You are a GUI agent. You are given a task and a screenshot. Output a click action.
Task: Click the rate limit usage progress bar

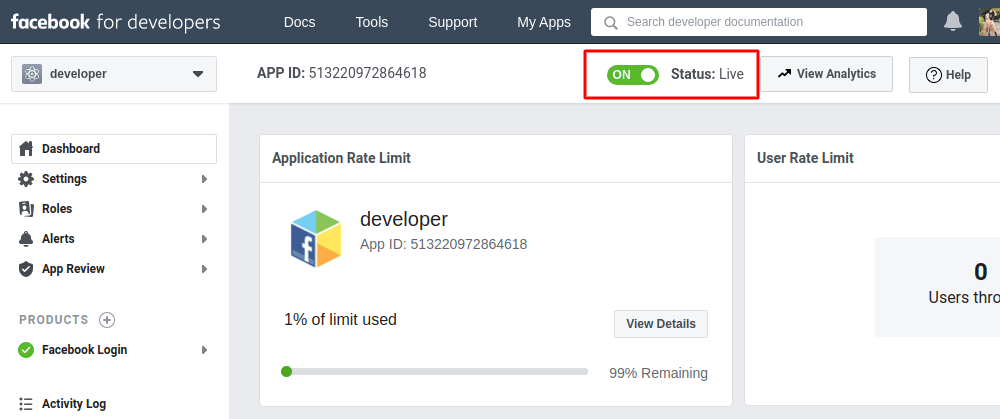point(435,372)
